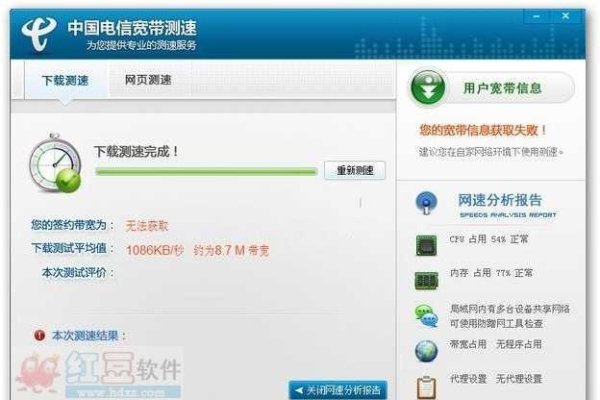Screen dimensions: 600x400
Task: Close the speed test window
Action: (566, 16)
